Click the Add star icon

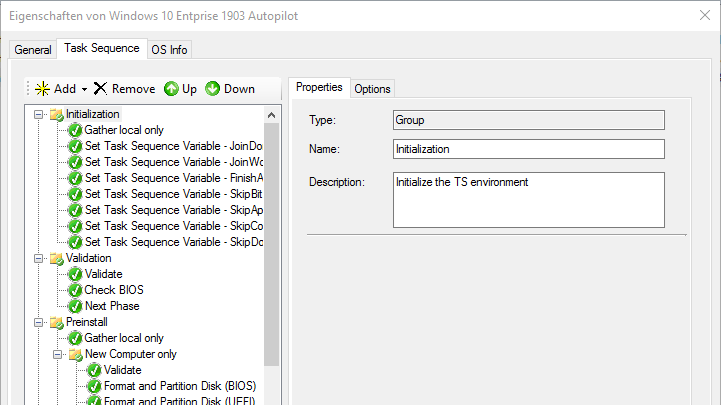(x=42, y=88)
